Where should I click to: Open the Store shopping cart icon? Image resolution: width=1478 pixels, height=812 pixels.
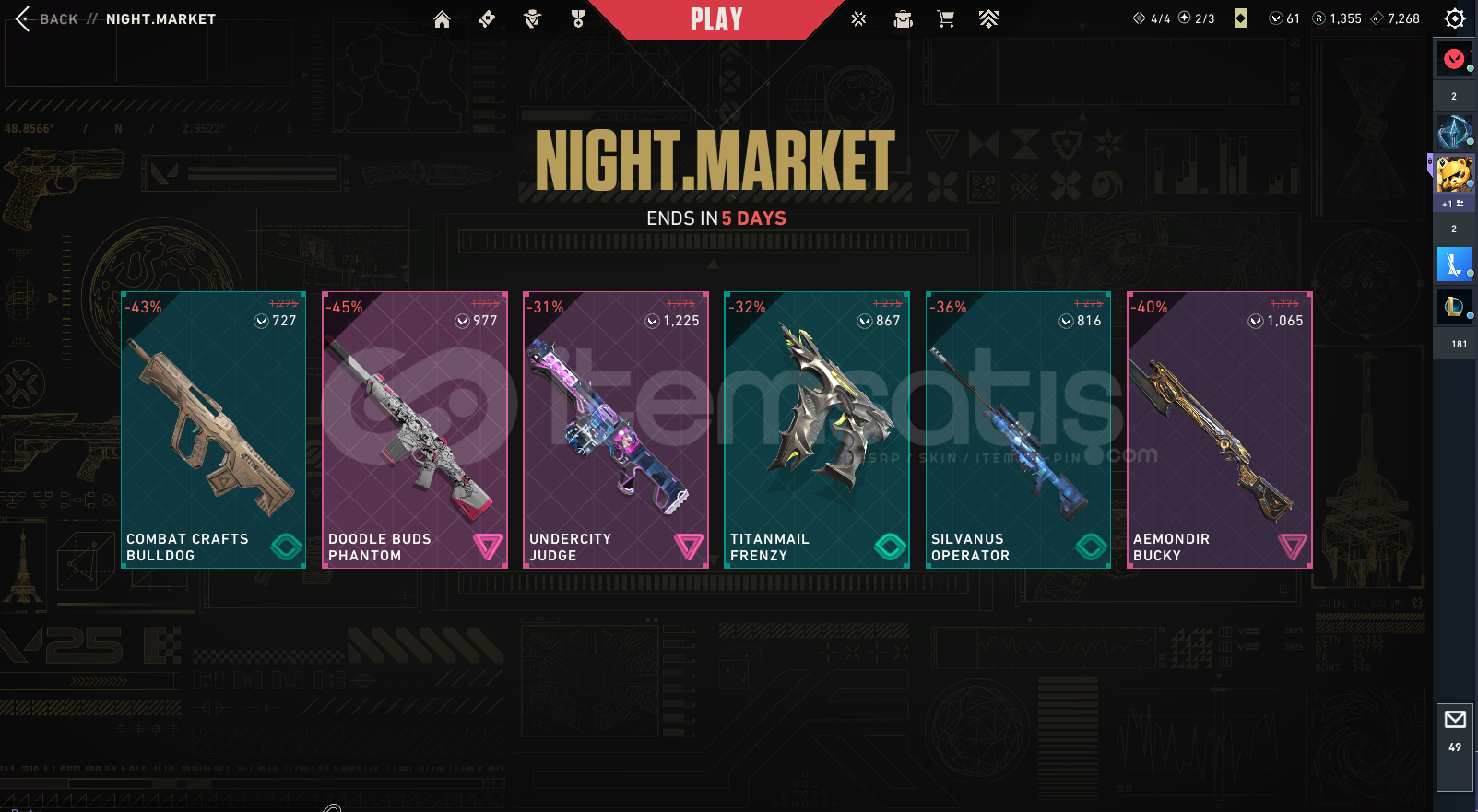[x=946, y=19]
